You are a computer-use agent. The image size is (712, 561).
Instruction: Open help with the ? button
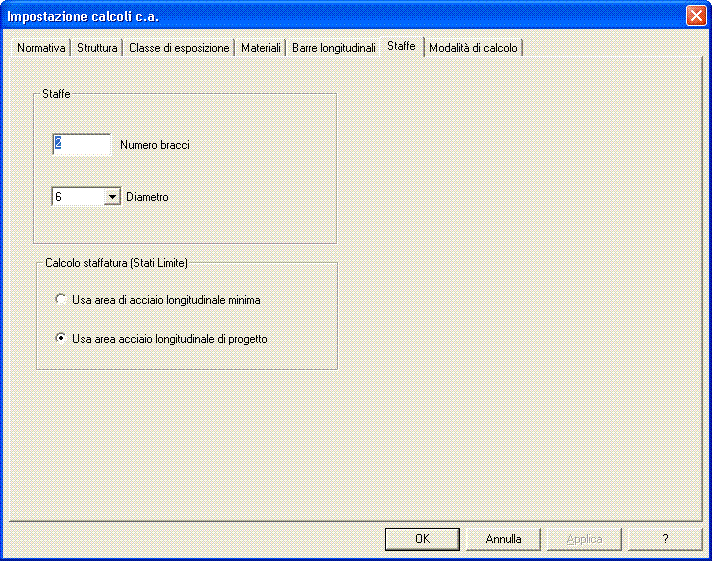(665, 538)
